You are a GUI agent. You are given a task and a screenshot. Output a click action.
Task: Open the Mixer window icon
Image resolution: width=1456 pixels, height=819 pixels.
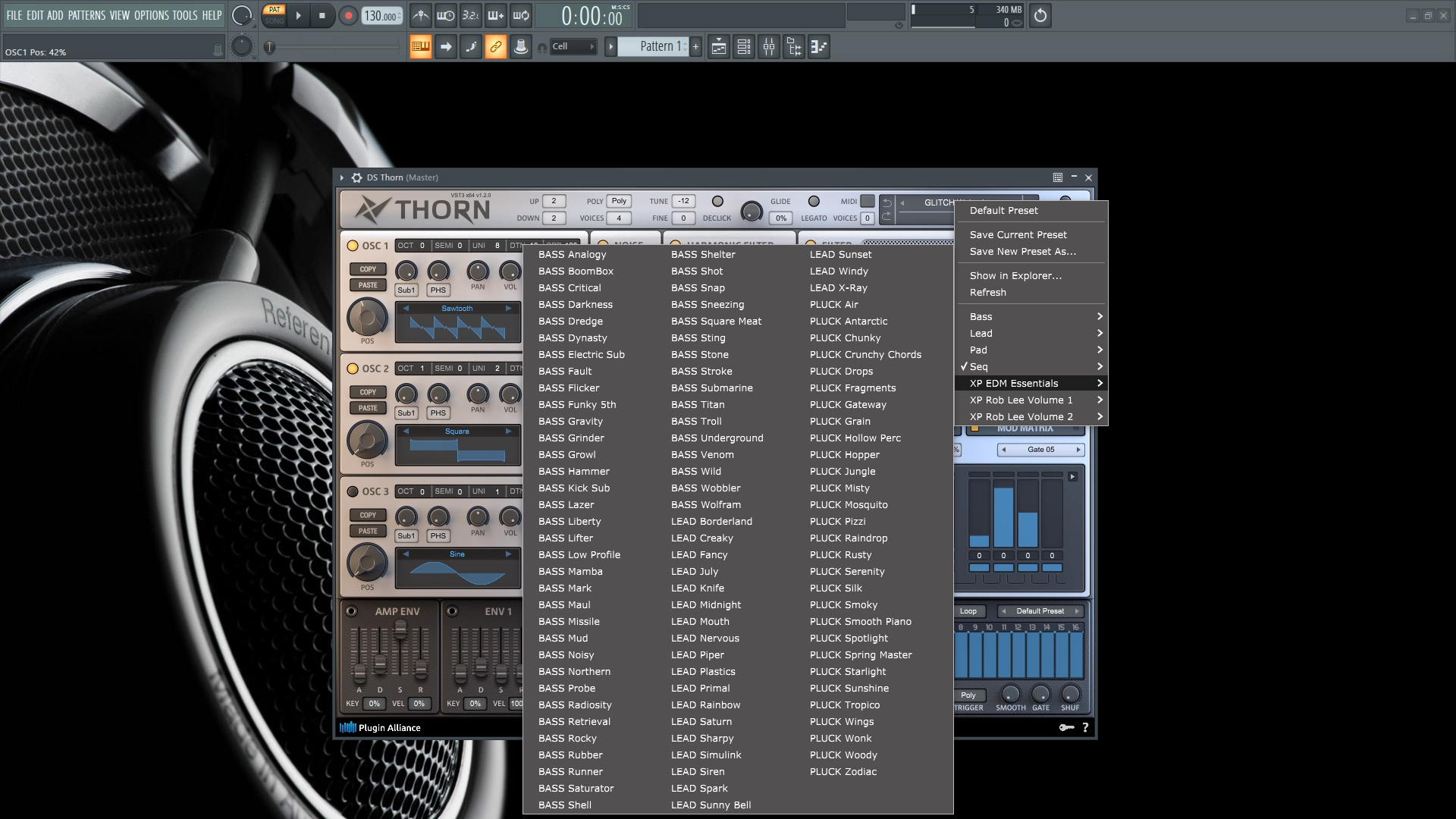[769, 47]
